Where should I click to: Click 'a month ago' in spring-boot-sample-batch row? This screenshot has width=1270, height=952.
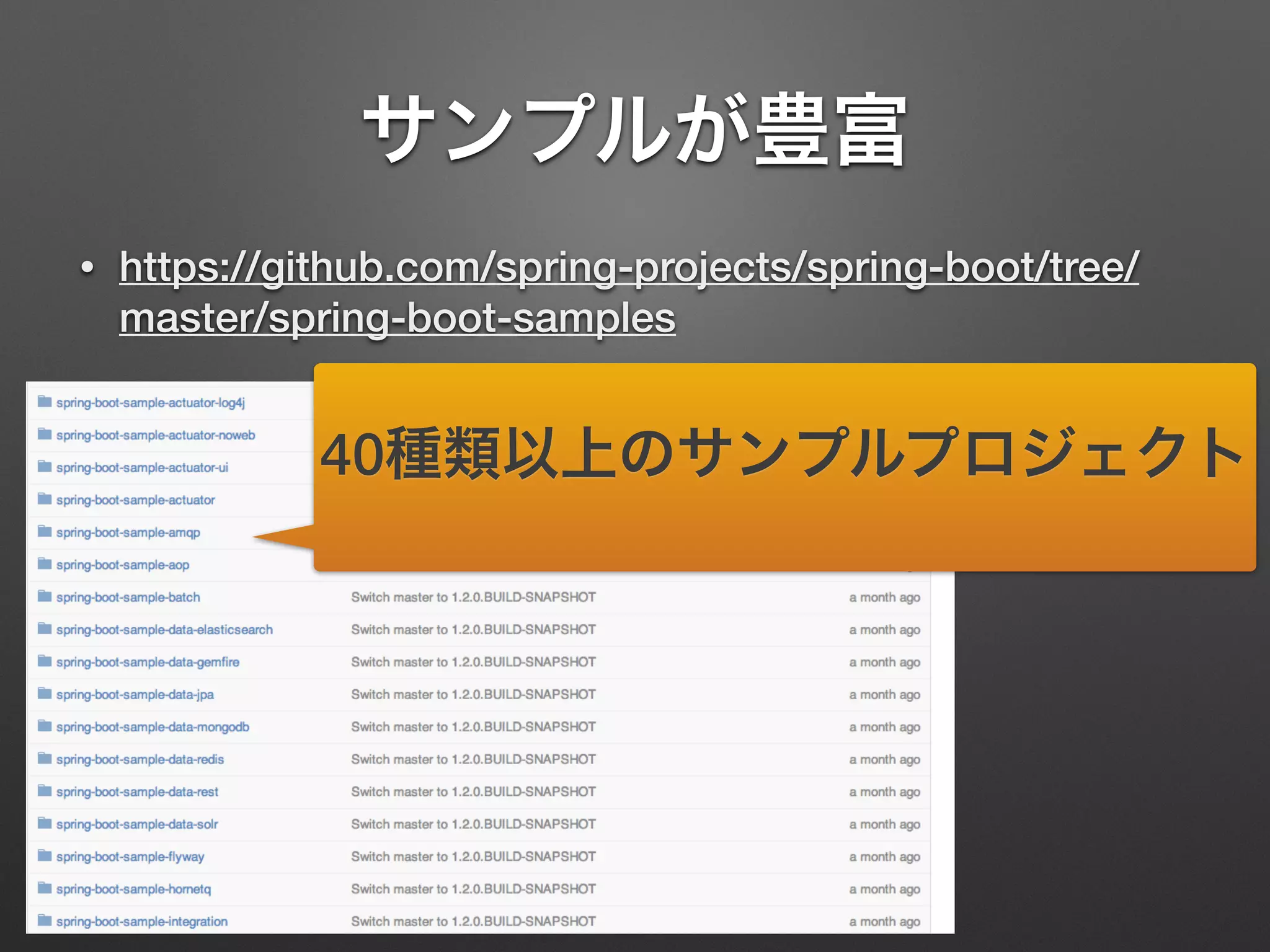pos(885,597)
